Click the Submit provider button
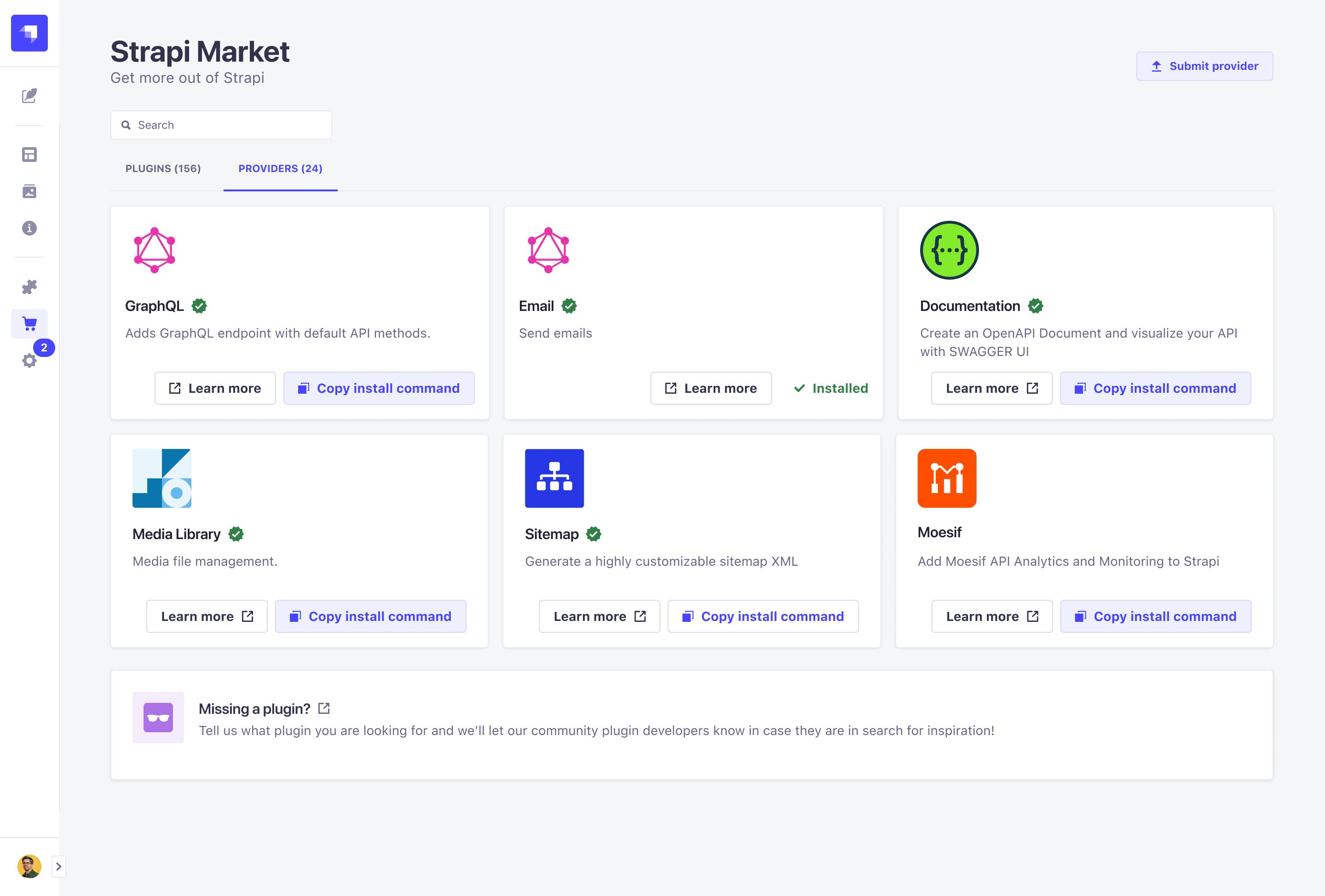The width and height of the screenshot is (1325, 896). 1204,66
